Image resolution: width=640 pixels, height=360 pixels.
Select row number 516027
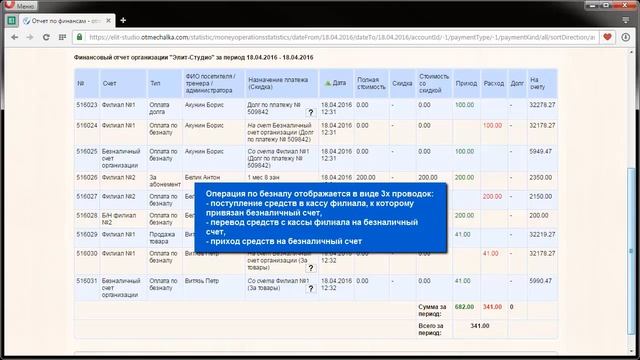pyautogui.click(x=87, y=196)
